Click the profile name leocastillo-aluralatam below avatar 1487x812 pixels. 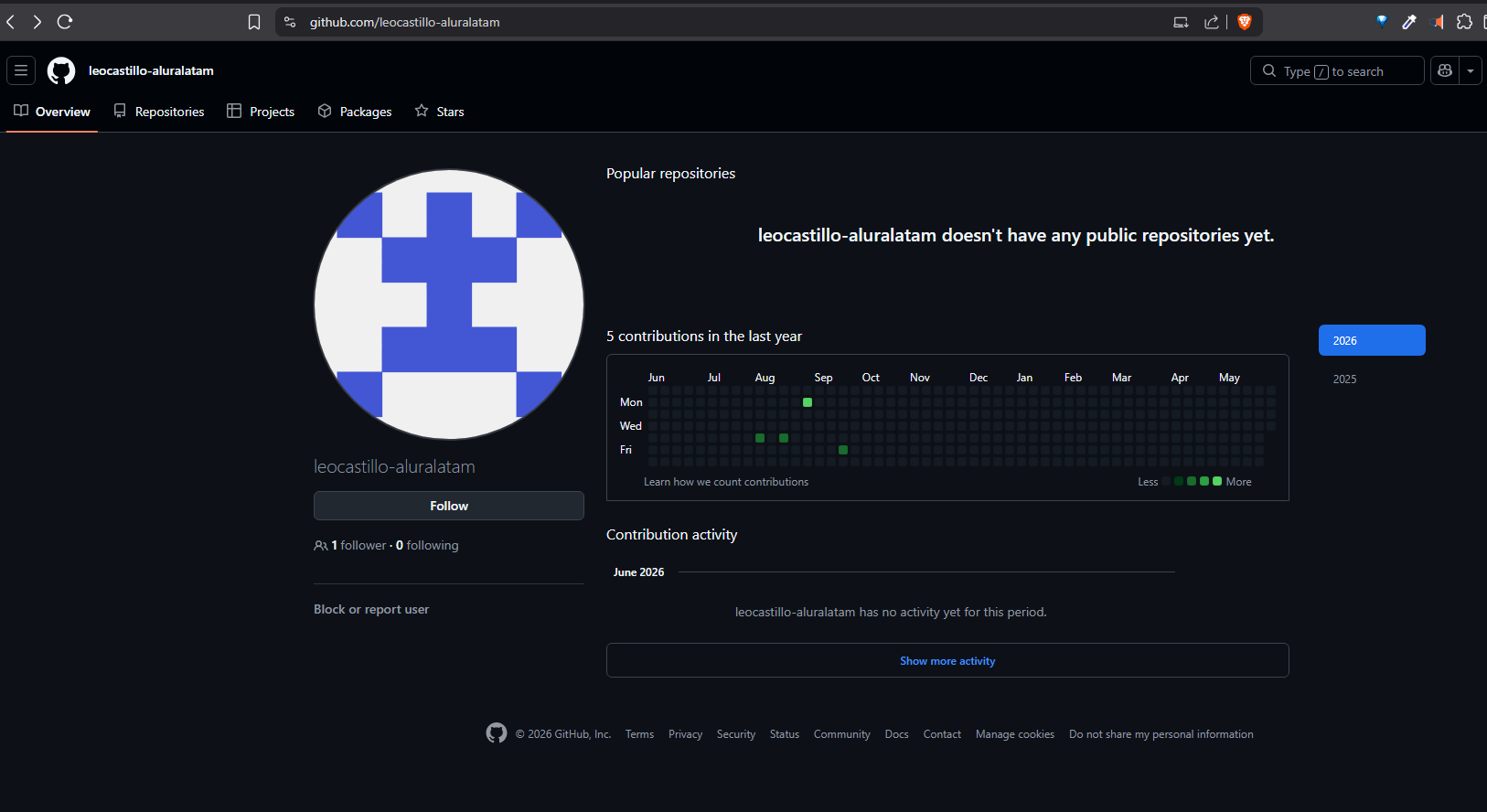point(394,466)
